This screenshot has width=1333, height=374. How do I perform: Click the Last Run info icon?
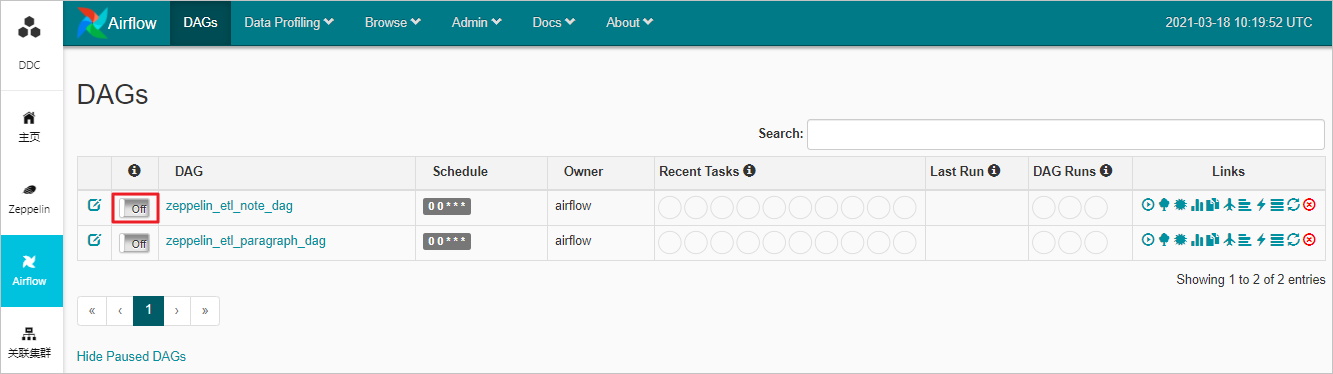click(x=994, y=171)
